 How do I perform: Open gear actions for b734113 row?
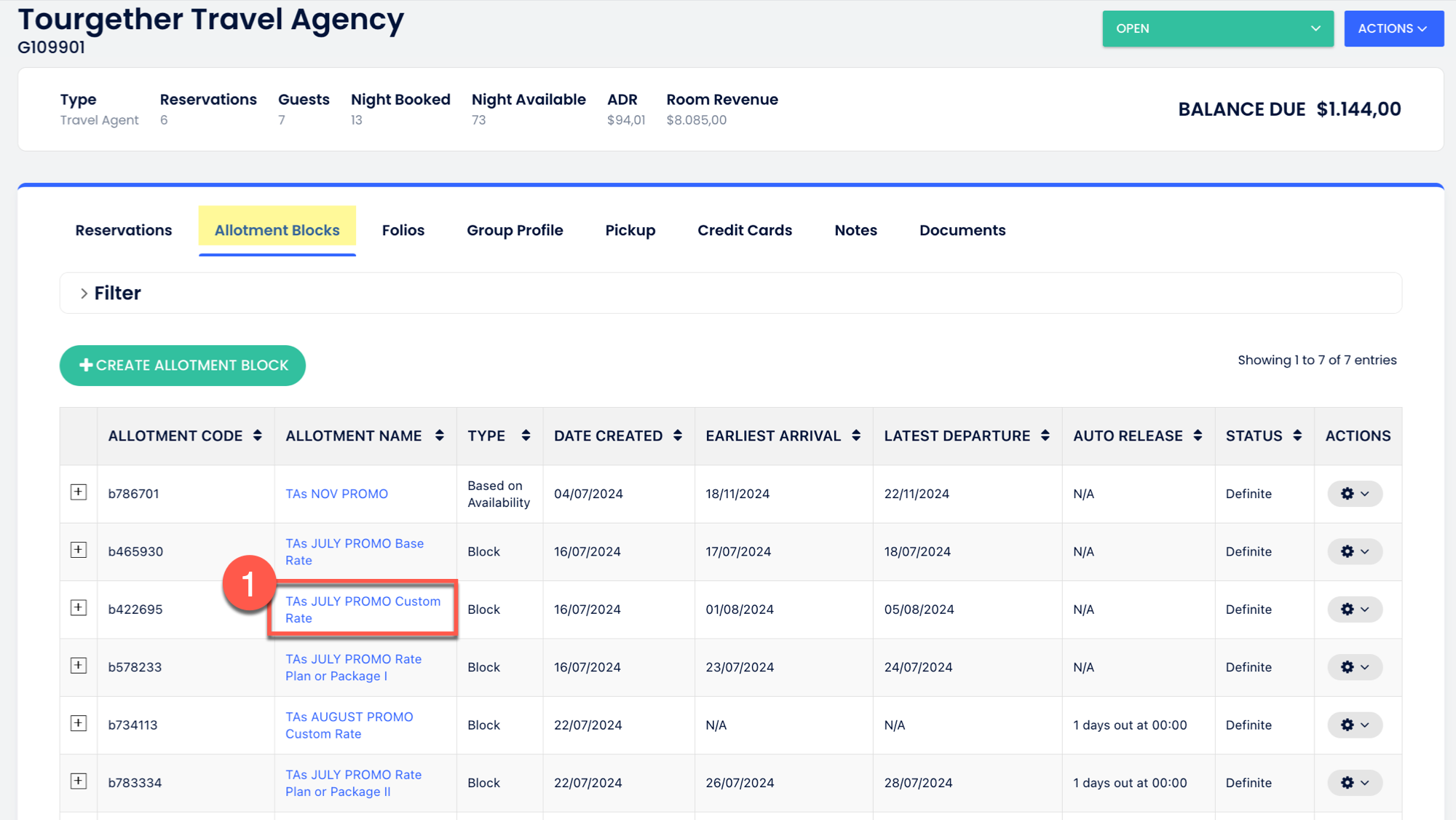pyautogui.click(x=1354, y=725)
